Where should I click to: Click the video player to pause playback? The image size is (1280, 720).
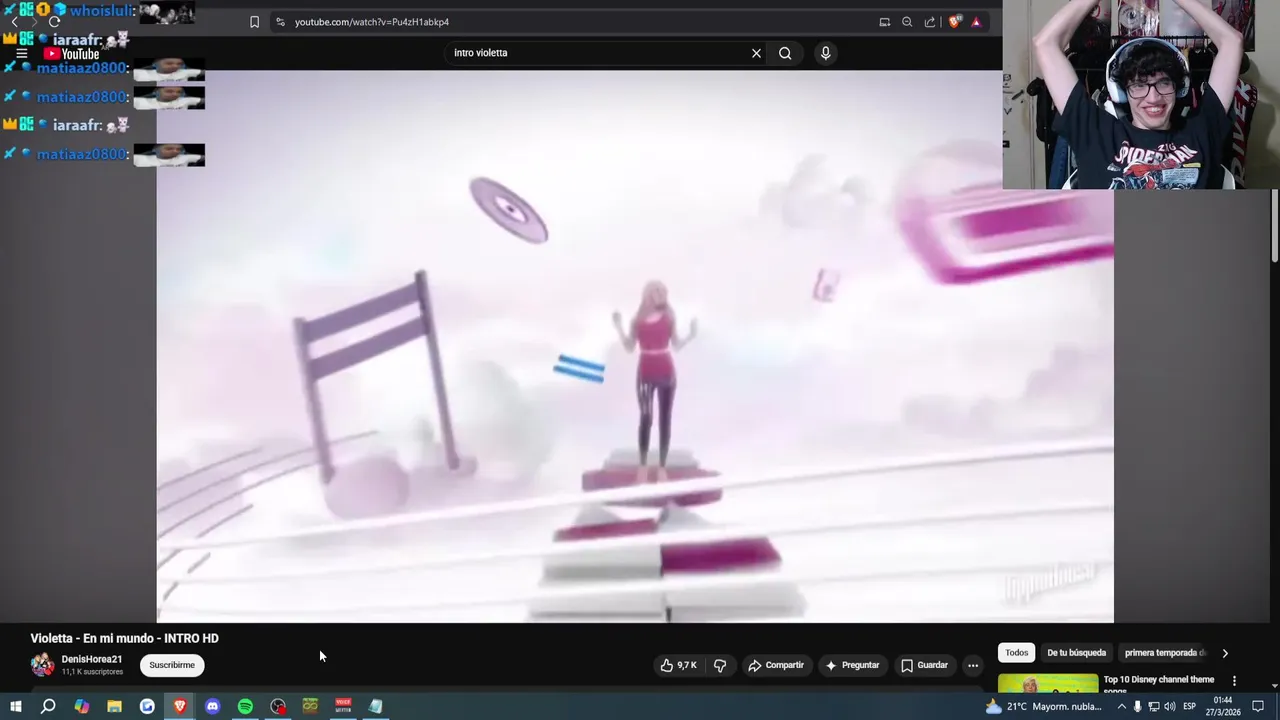635,346
